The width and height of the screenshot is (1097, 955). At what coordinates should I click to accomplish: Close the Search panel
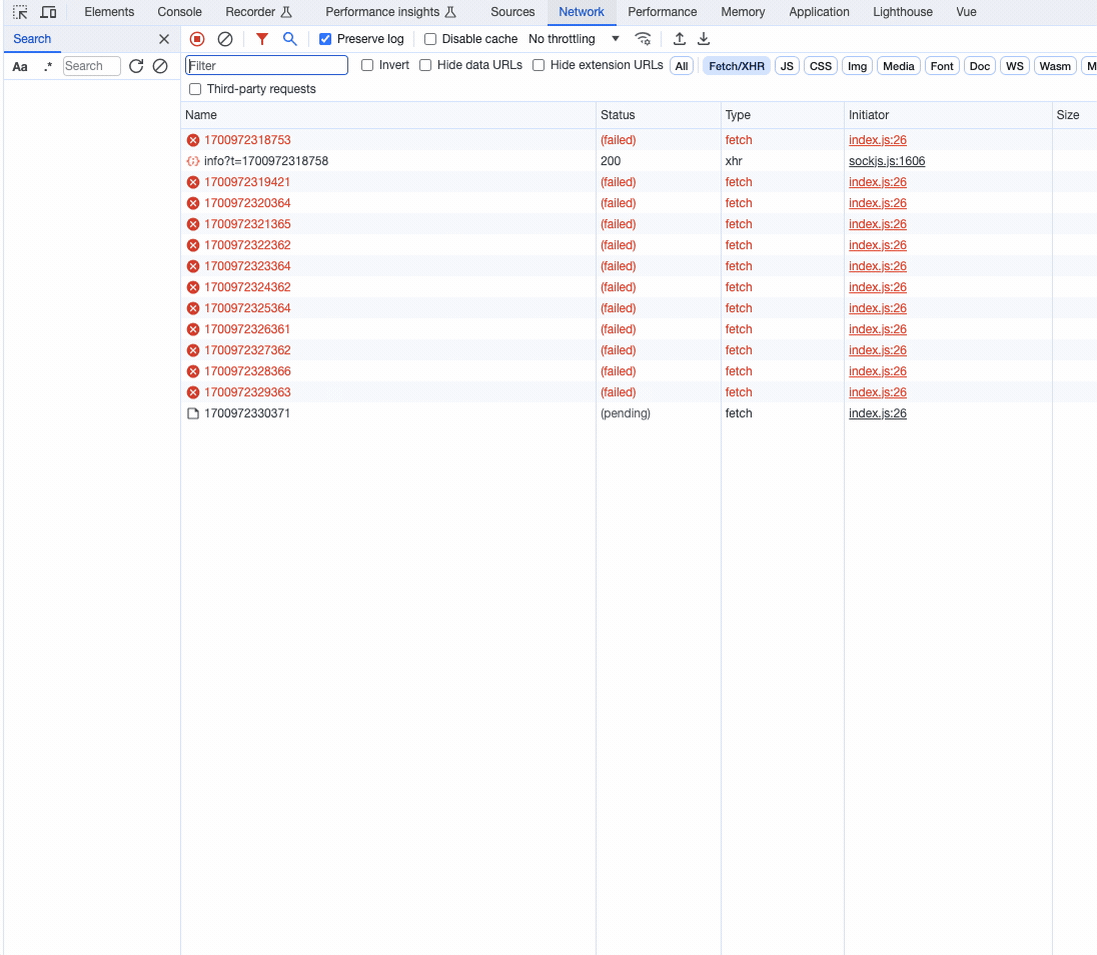(164, 39)
